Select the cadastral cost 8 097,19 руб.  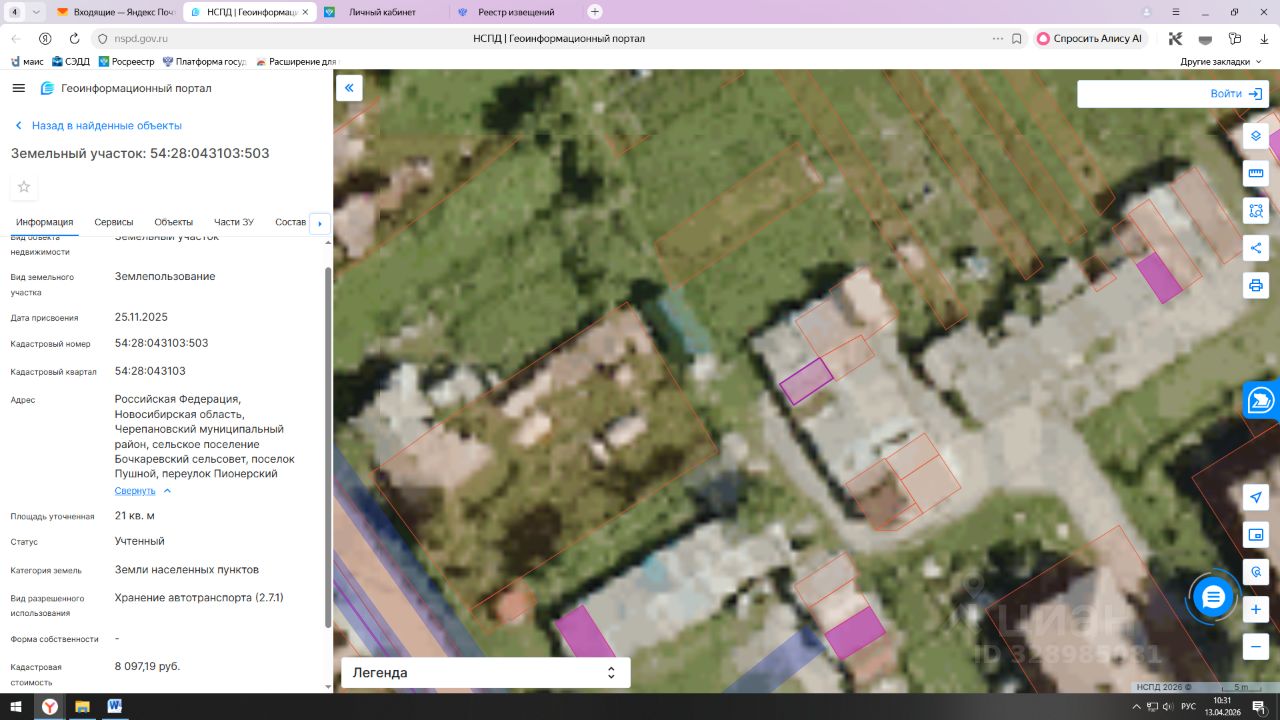(147, 666)
